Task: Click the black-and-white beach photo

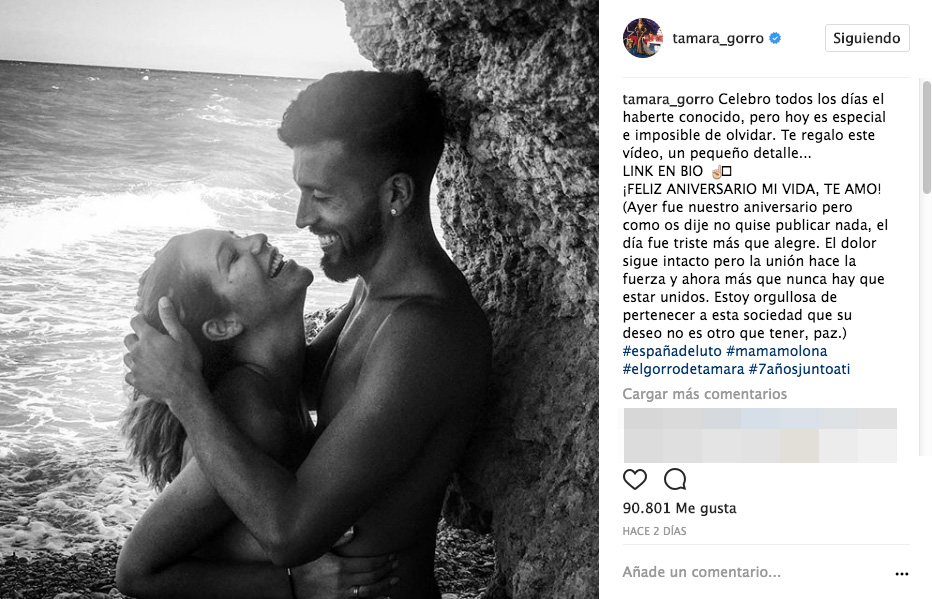Action: point(299,300)
